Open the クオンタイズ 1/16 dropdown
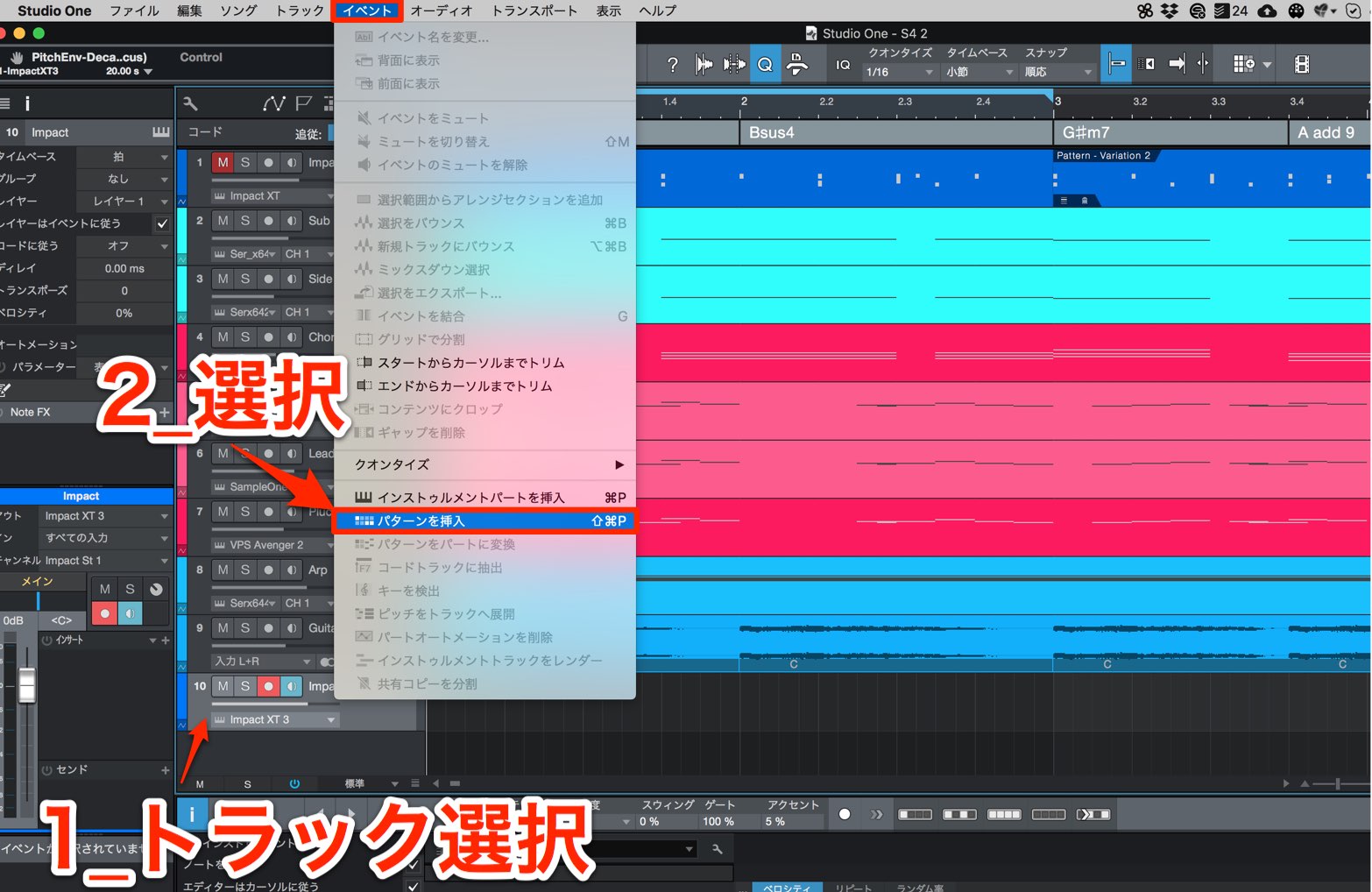The width and height of the screenshot is (1372, 892). 899,72
